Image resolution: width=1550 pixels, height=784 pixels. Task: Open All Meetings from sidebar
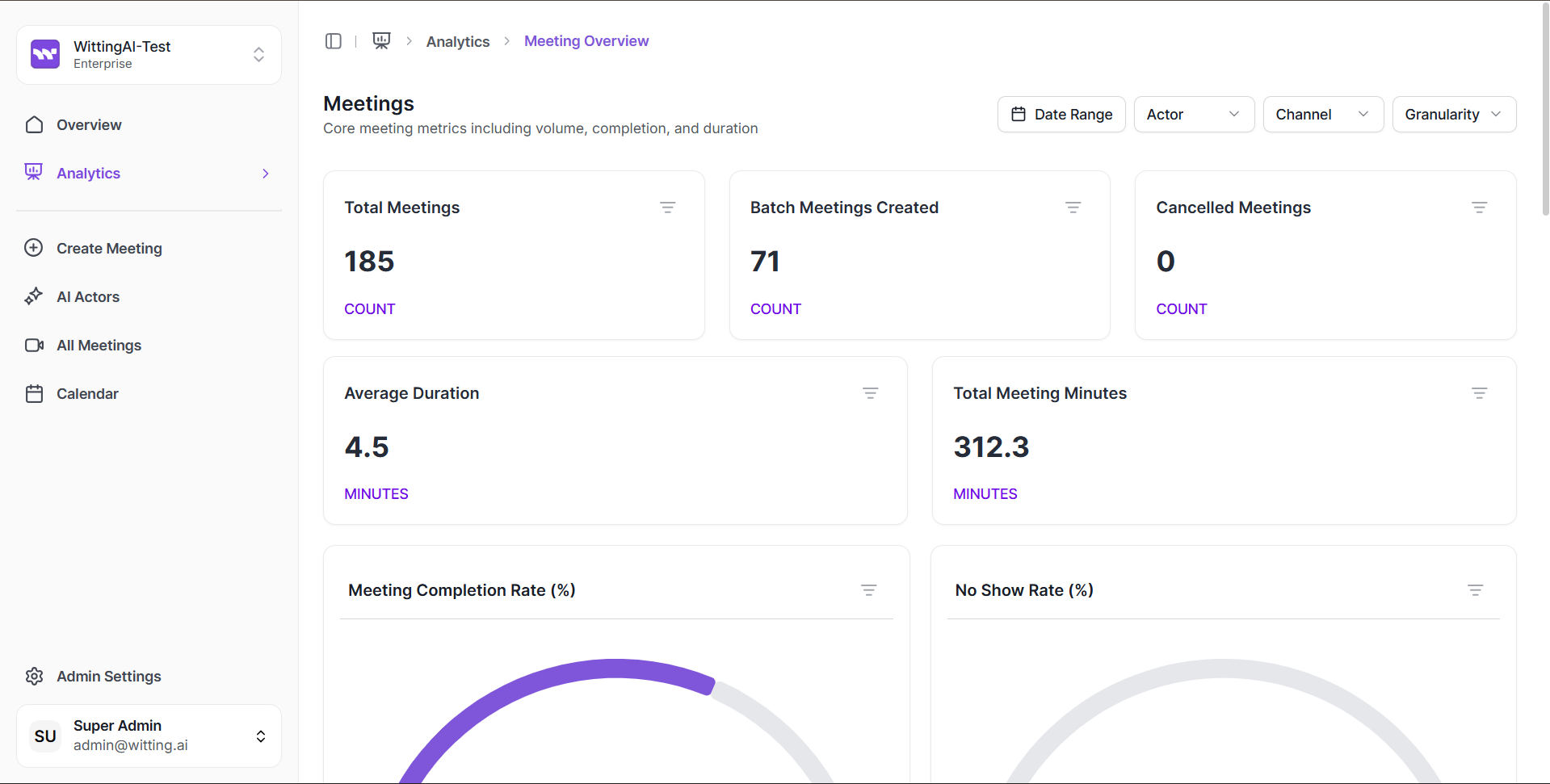(x=99, y=346)
